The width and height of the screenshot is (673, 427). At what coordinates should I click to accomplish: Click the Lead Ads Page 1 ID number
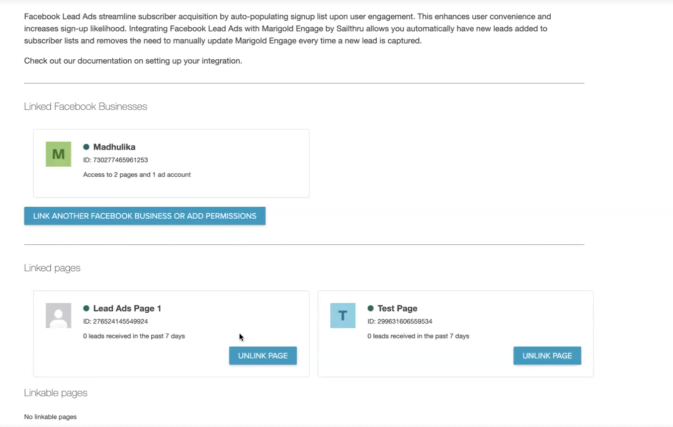[x=115, y=321]
